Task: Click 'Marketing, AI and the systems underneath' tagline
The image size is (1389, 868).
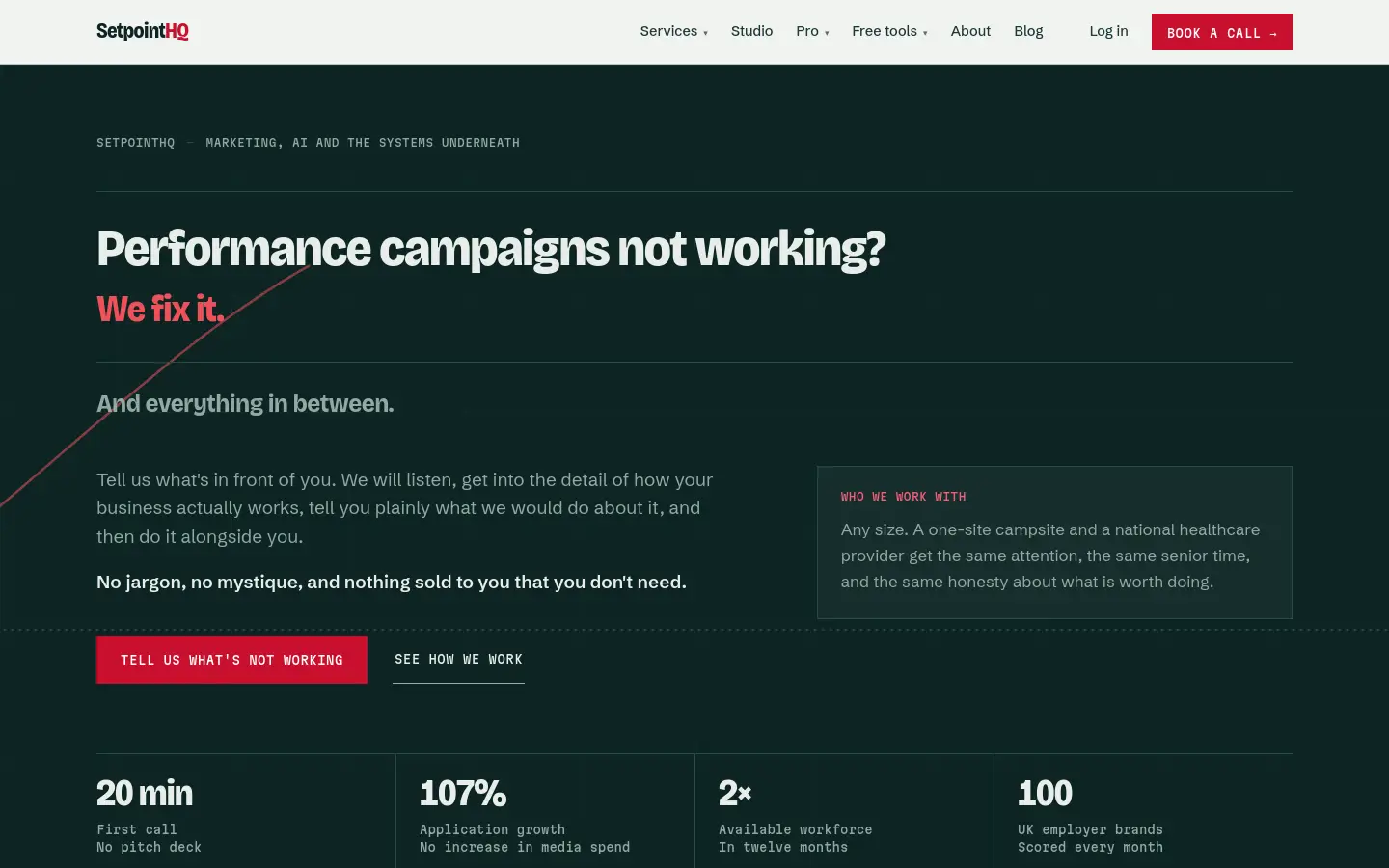Action: pyautogui.click(x=363, y=143)
